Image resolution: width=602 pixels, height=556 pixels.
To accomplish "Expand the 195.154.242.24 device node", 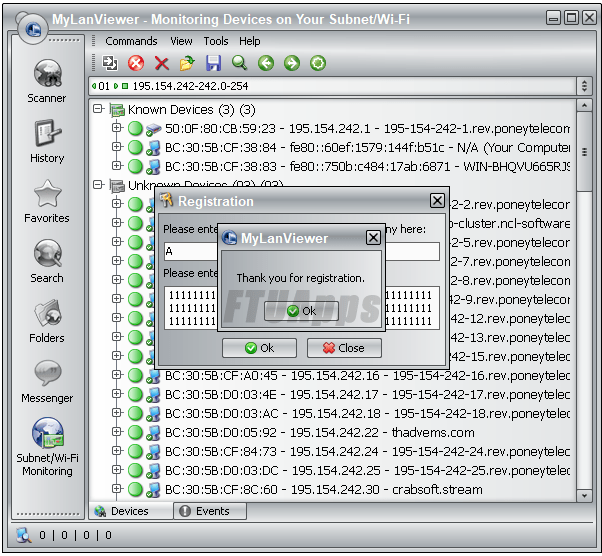I will click(117, 450).
